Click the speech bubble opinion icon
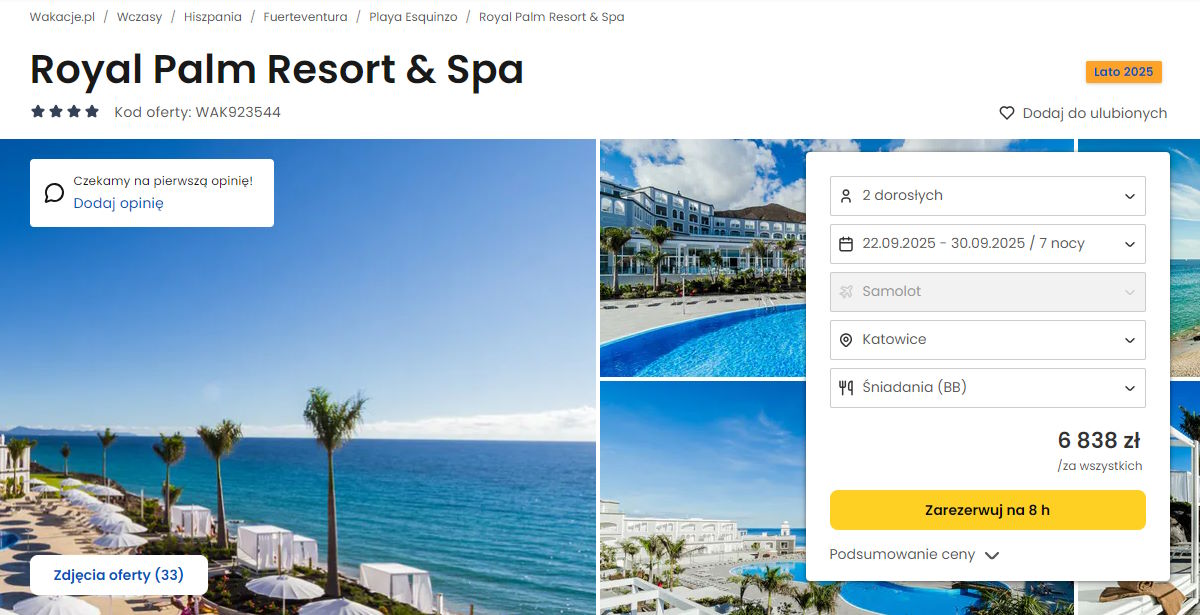Screen dimensions: 1200x615 (54, 192)
